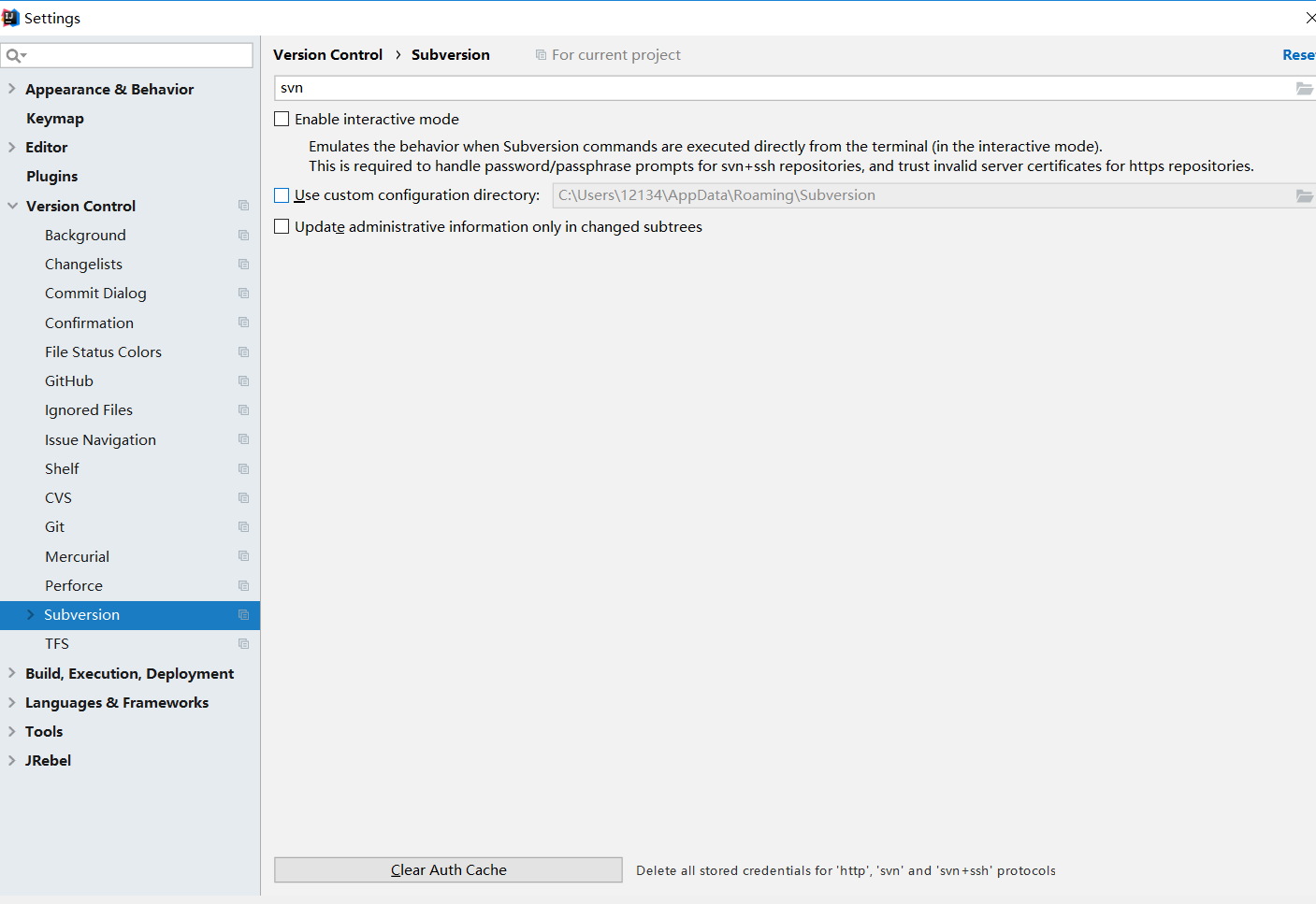Click the project-level settings icon beside Changelists

pyautogui.click(x=244, y=264)
